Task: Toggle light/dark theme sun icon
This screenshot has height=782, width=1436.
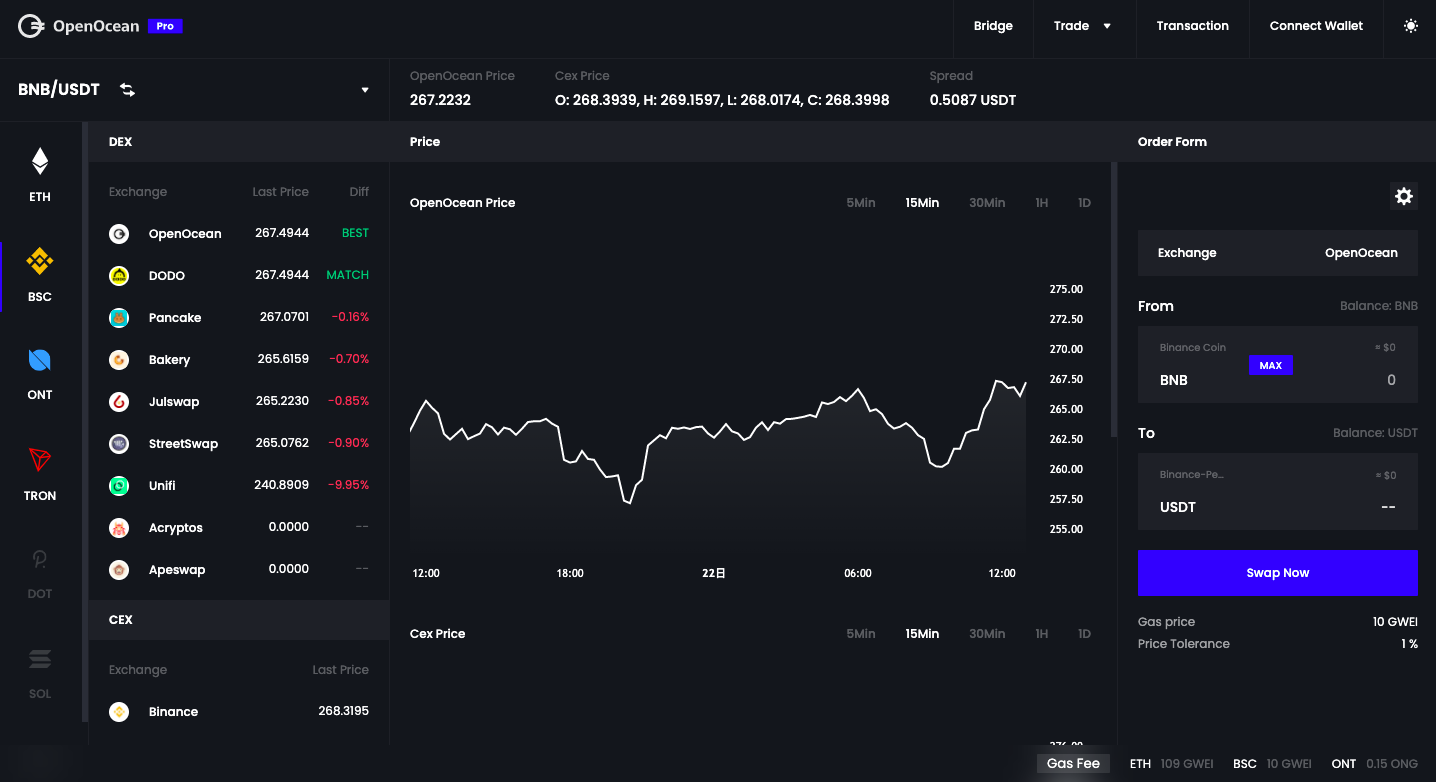Action: [1411, 26]
